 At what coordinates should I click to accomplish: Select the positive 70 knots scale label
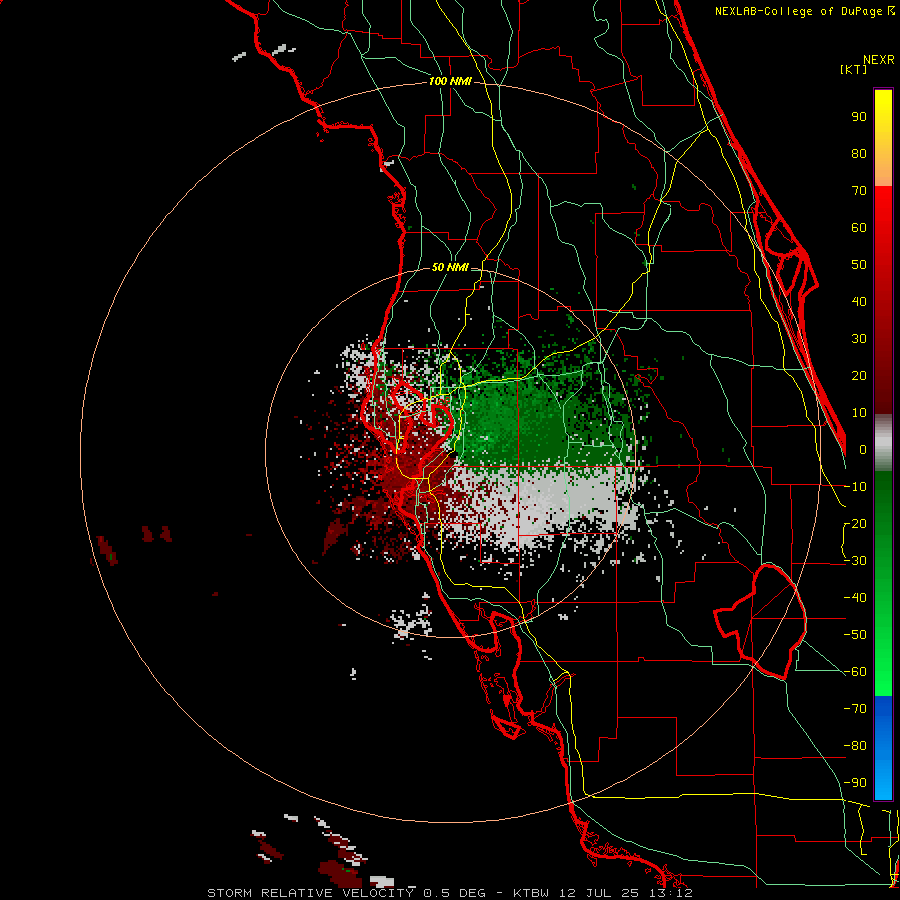pos(859,191)
